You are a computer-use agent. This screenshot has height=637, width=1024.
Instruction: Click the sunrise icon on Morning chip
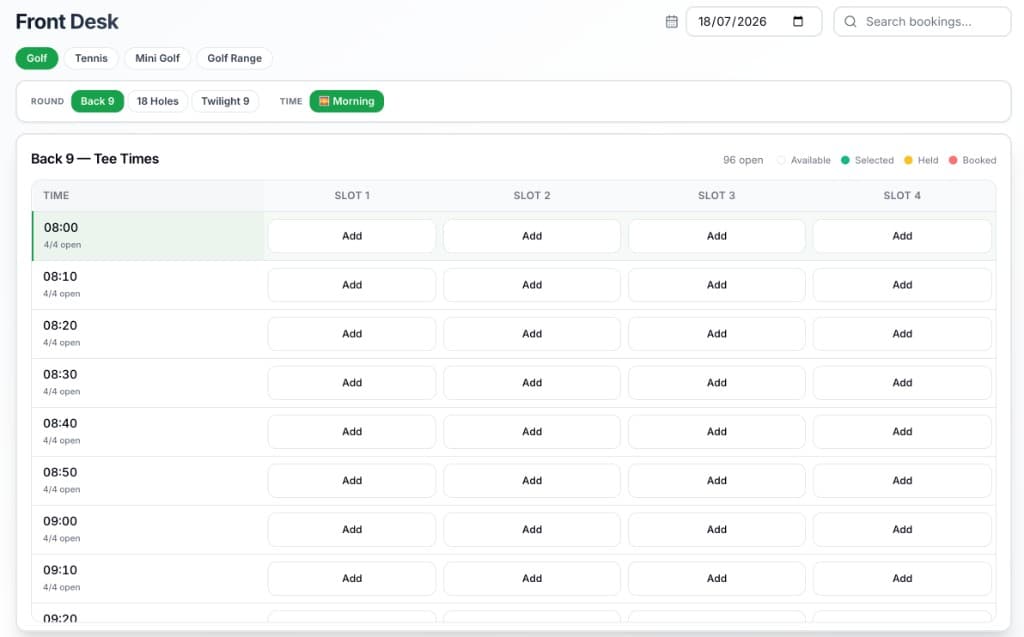click(324, 101)
